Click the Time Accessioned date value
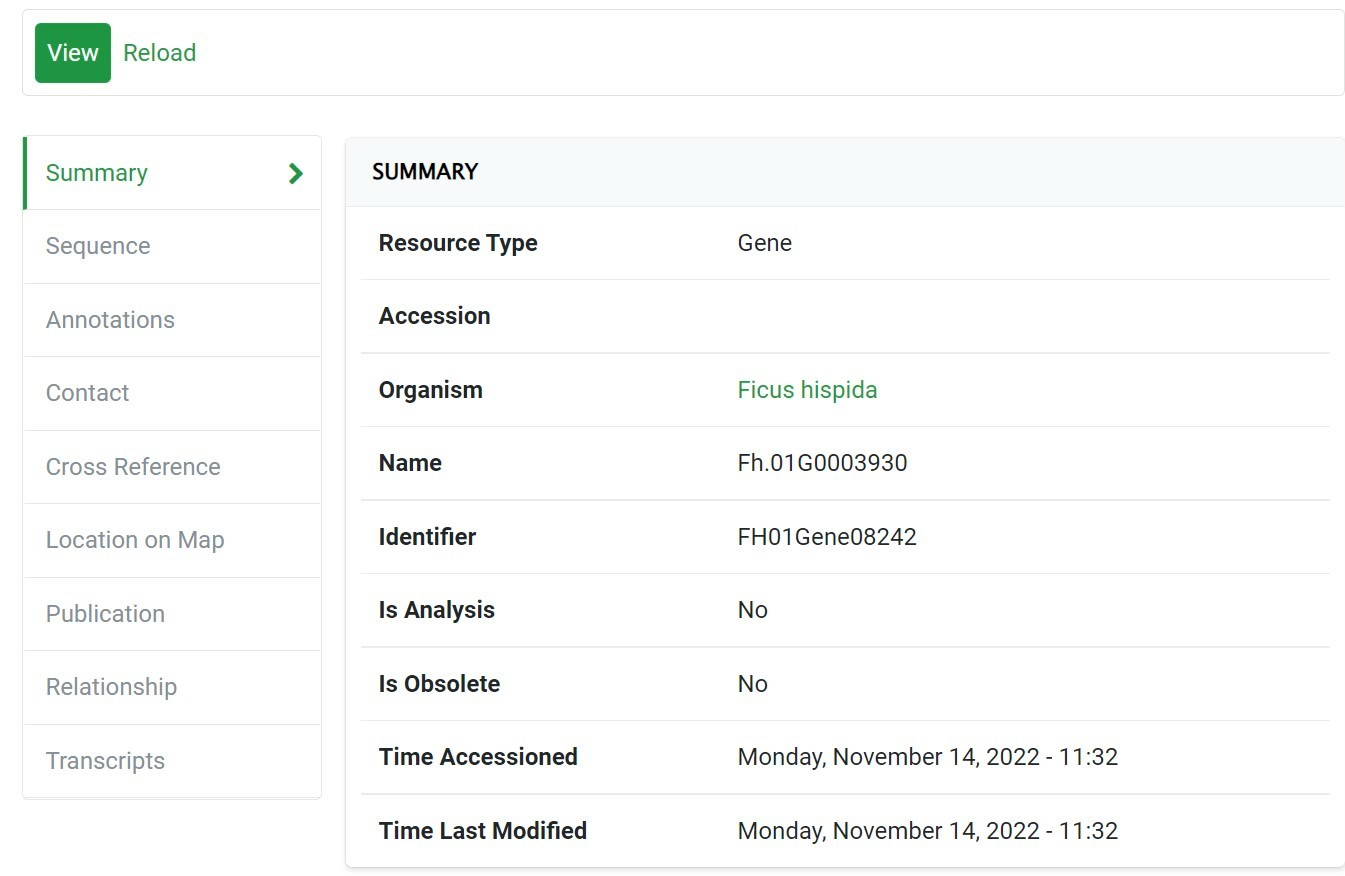1345x876 pixels. click(x=927, y=757)
